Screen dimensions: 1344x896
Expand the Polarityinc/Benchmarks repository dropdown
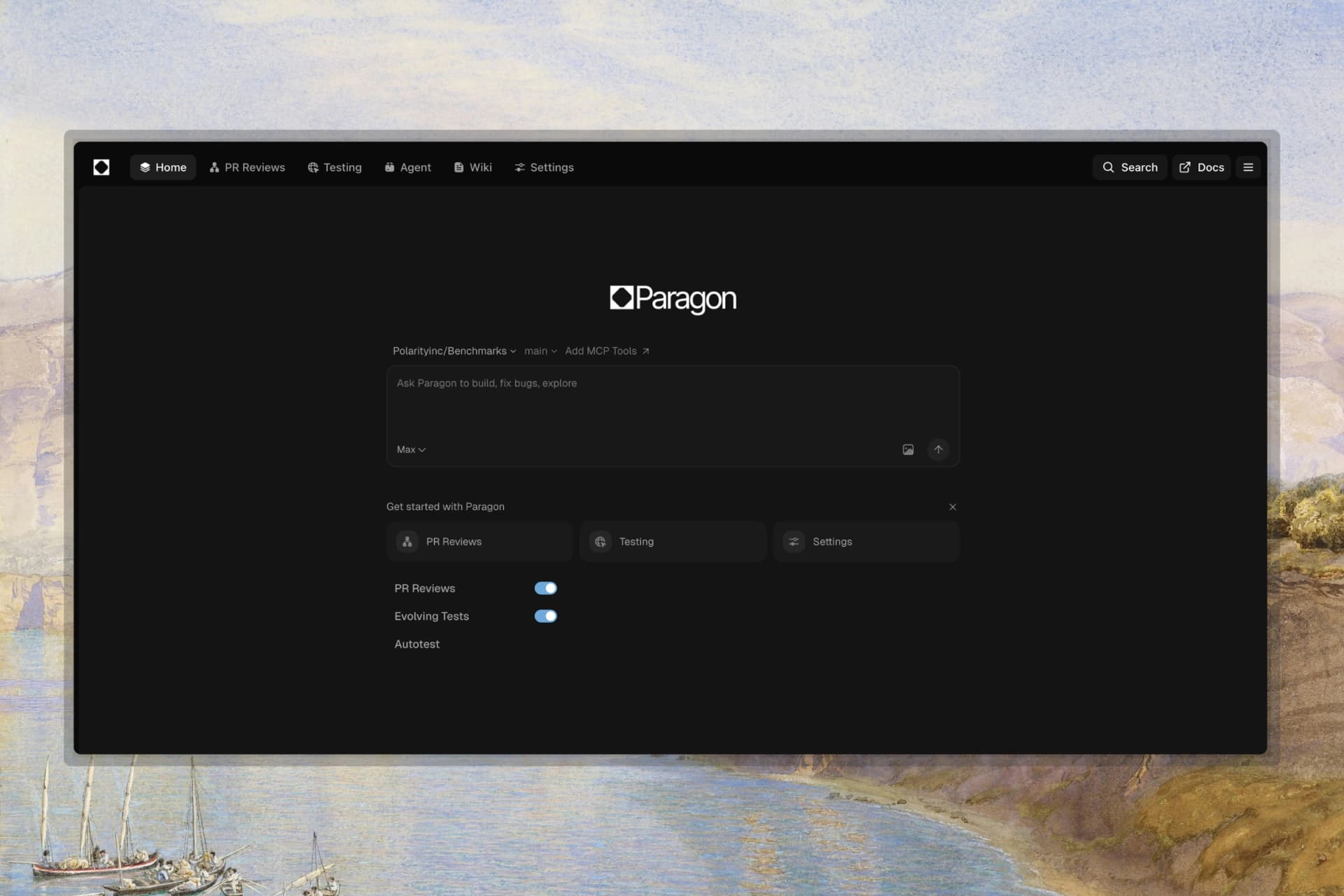point(454,351)
